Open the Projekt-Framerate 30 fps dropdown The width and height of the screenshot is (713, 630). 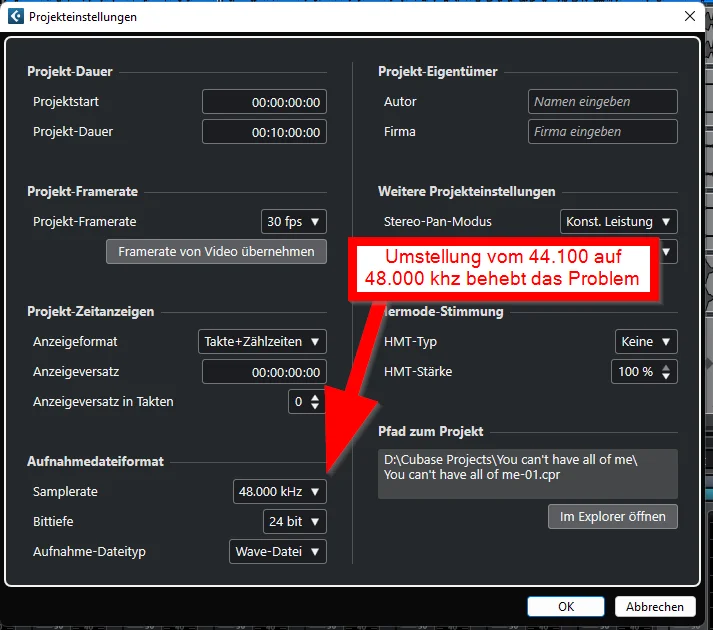click(x=294, y=222)
